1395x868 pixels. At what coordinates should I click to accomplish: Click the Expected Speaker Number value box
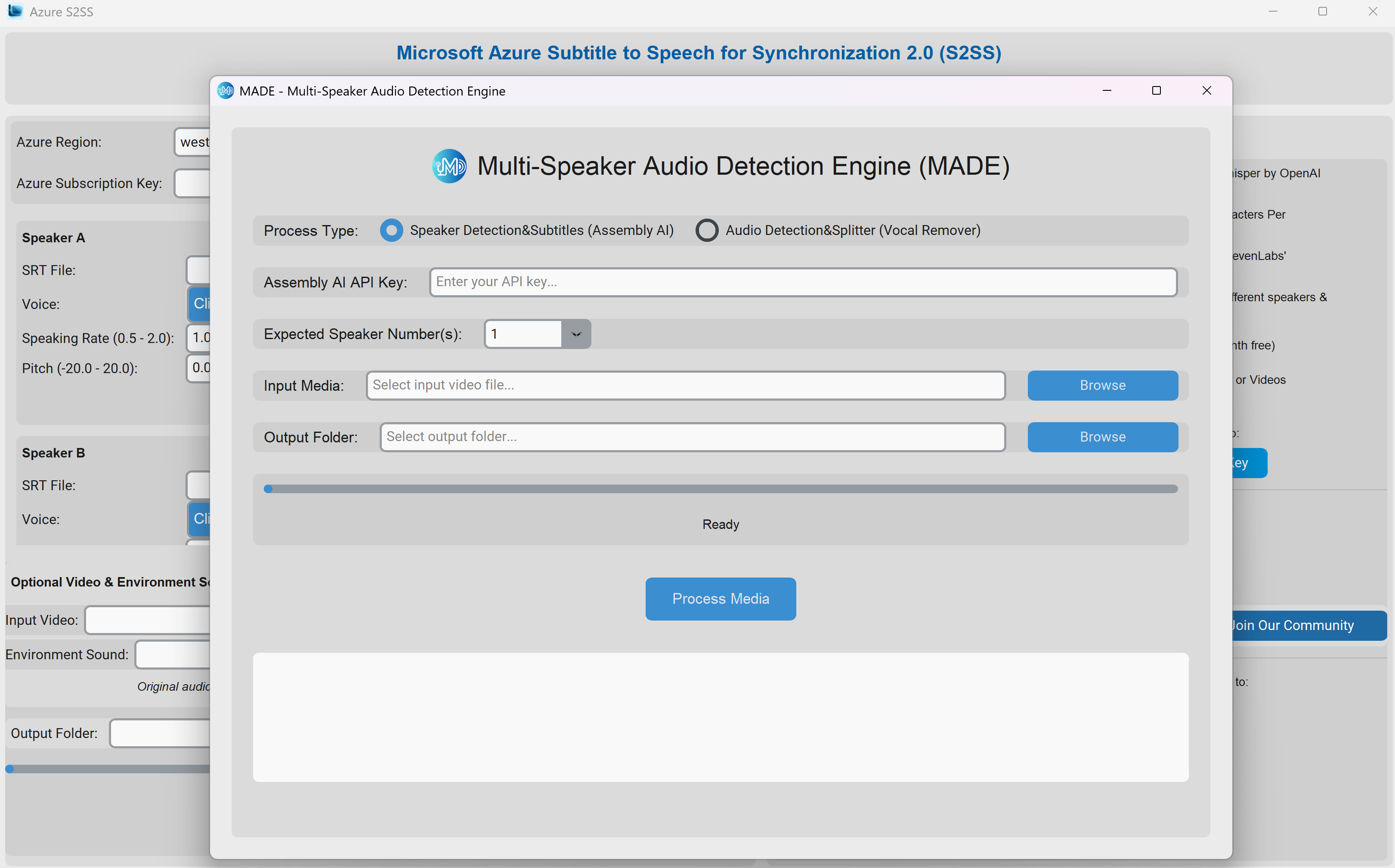coord(523,334)
